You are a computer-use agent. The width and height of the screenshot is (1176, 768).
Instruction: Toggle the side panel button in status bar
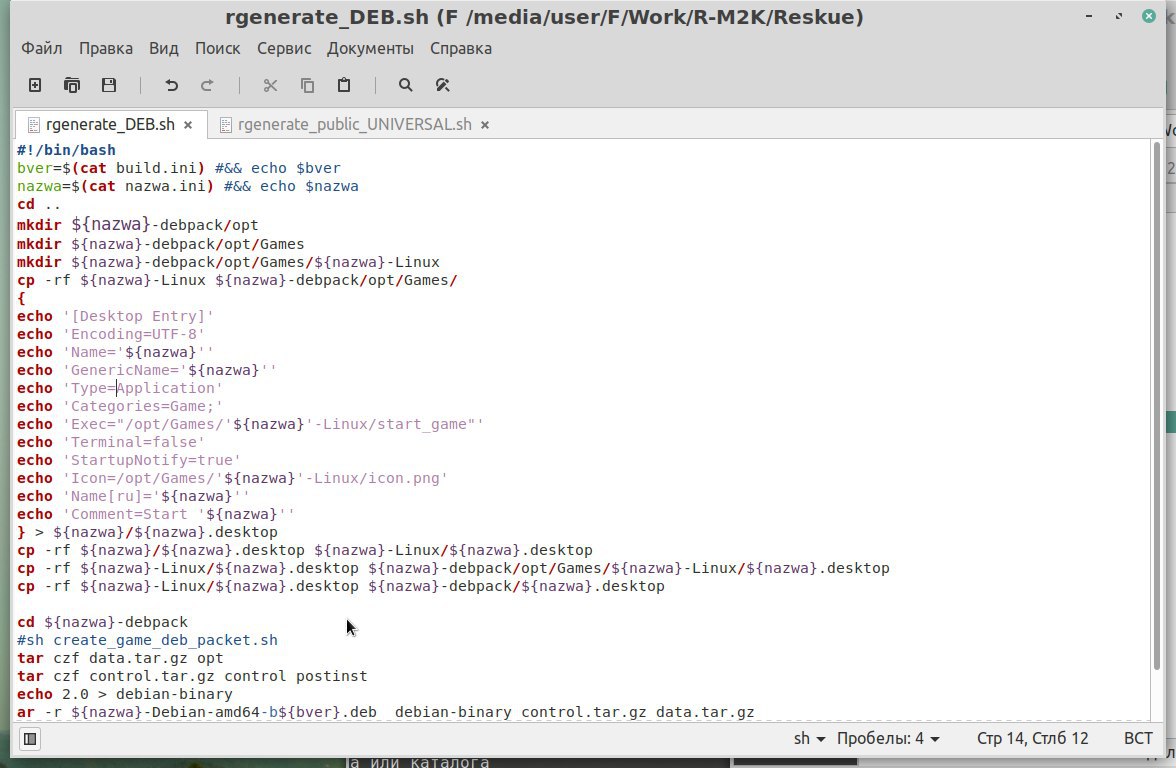[30, 739]
